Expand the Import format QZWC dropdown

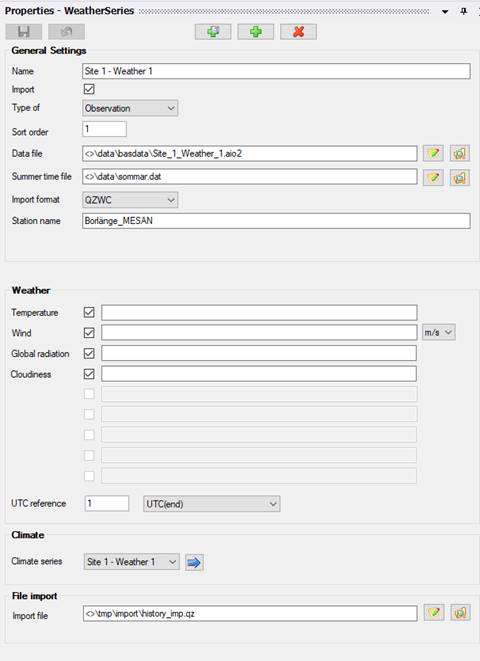(130, 200)
